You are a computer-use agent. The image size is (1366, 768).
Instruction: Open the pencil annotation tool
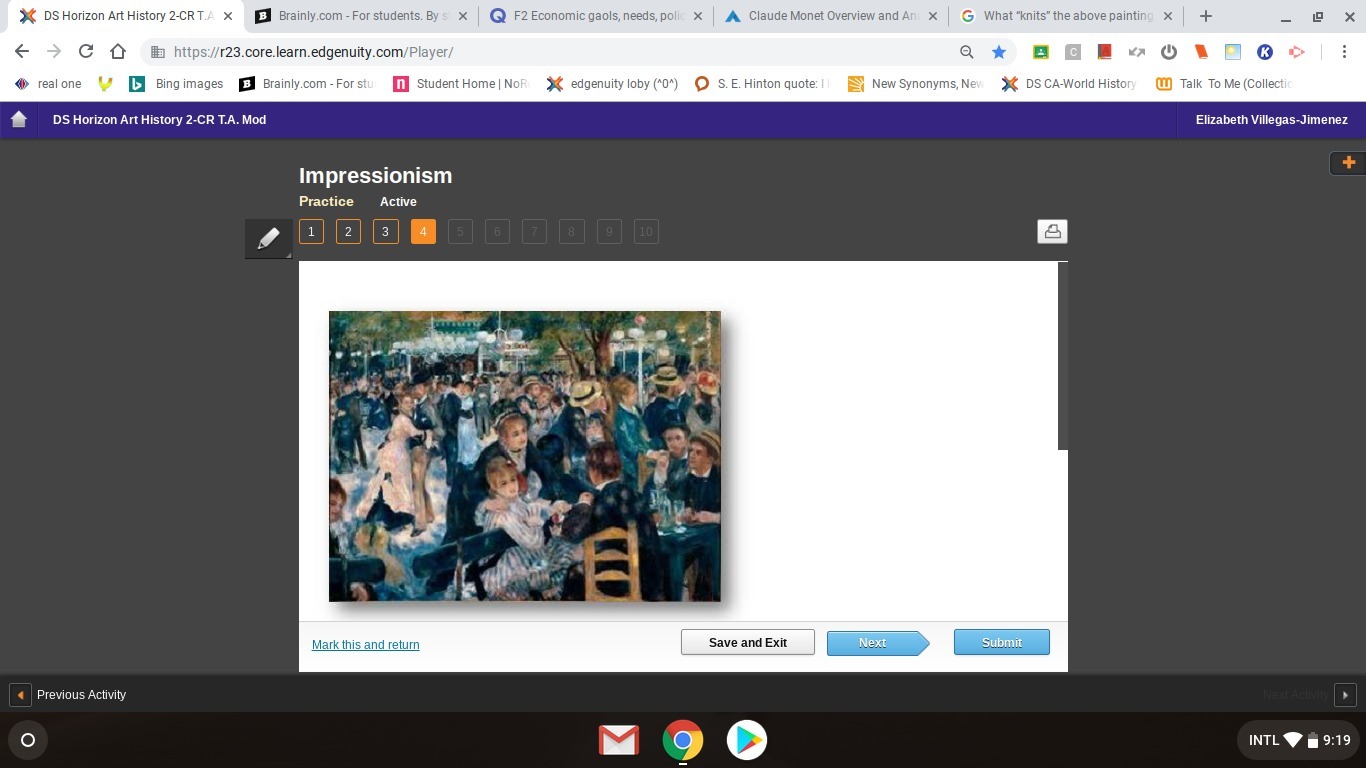tap(269, 239)
